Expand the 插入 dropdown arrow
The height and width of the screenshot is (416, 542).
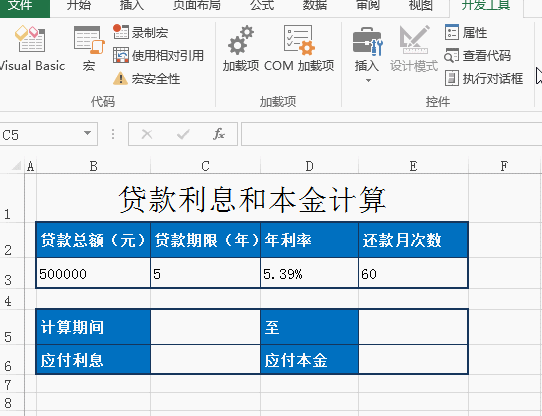pos(368,80)
